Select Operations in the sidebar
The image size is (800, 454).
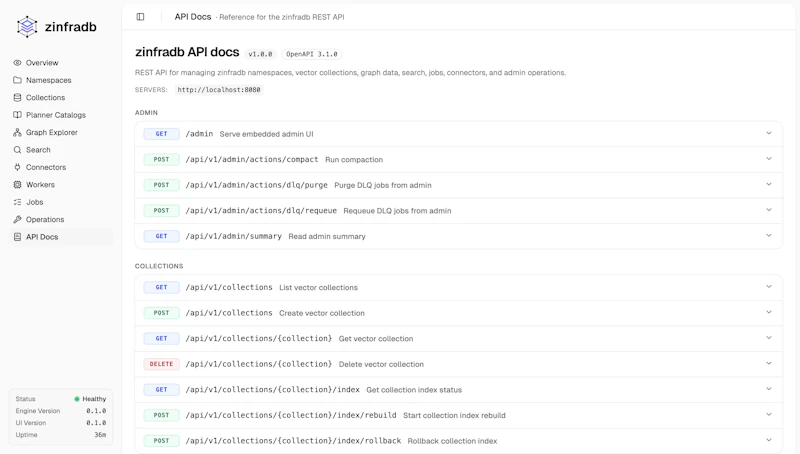coord(61,219)
